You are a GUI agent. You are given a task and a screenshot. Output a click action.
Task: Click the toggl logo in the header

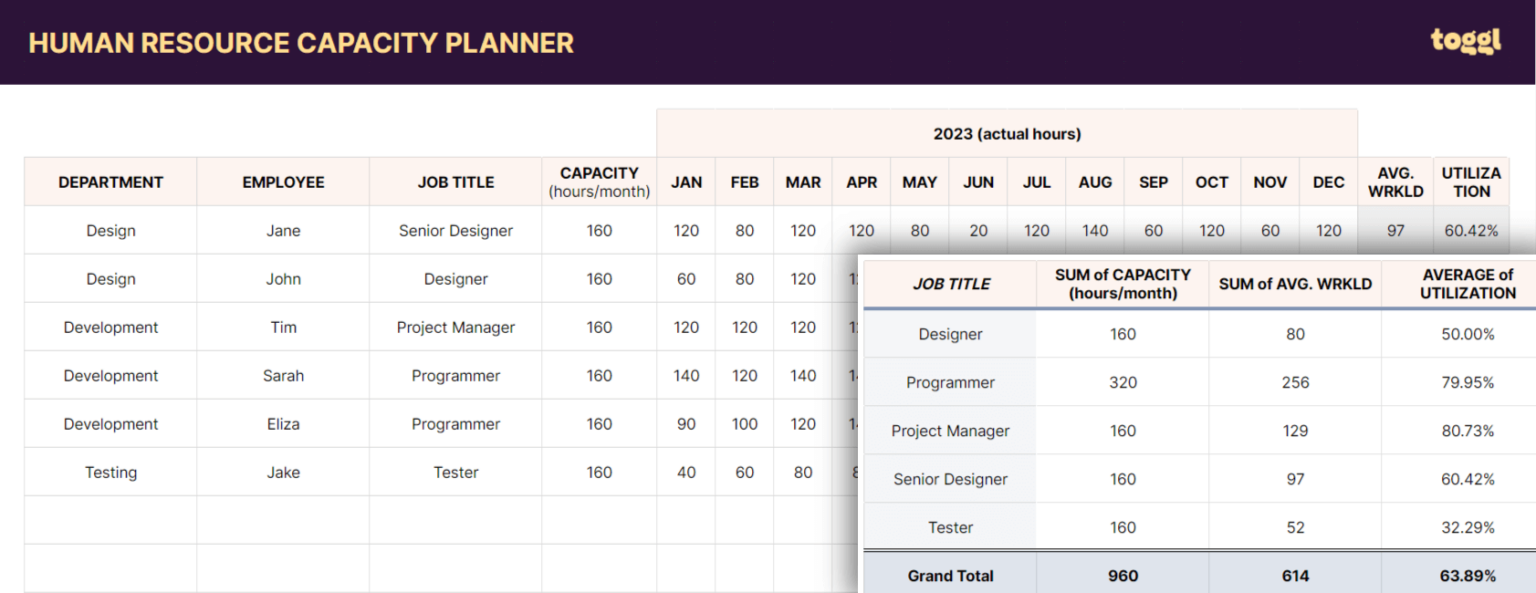tap(1465, 42)
